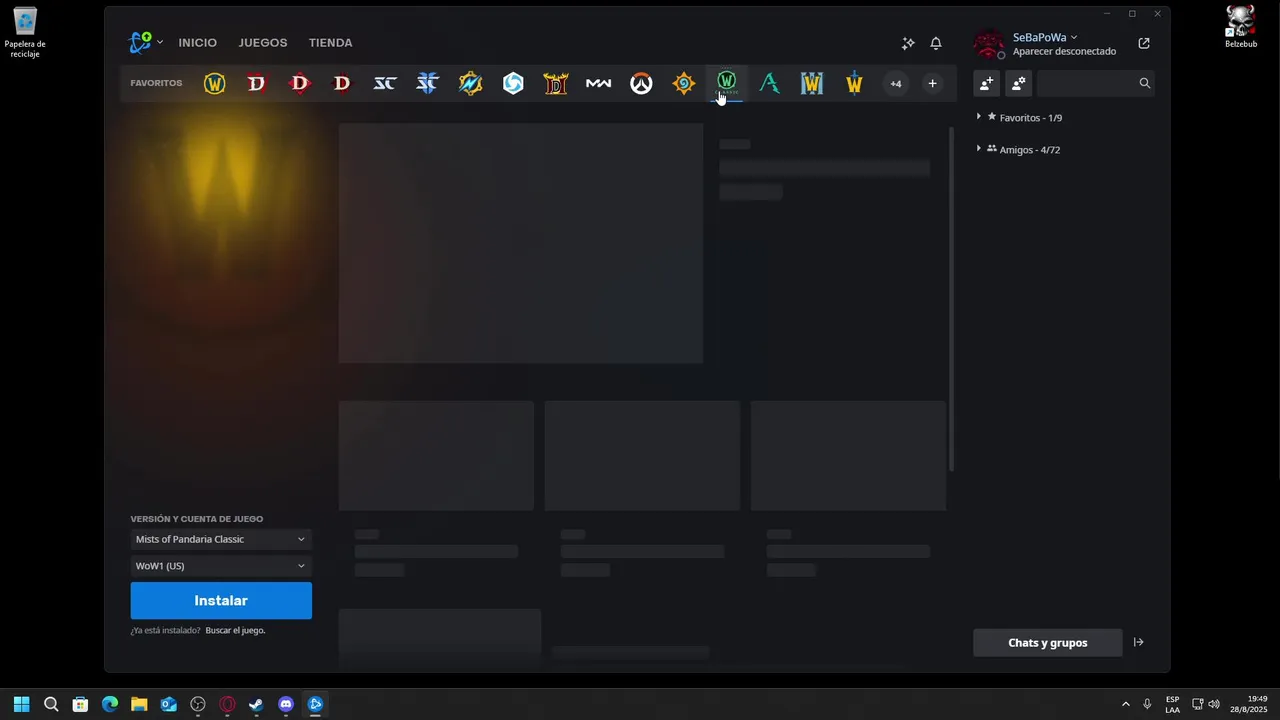Select the Warcraft Rumble lightning icon

[470, 84]
